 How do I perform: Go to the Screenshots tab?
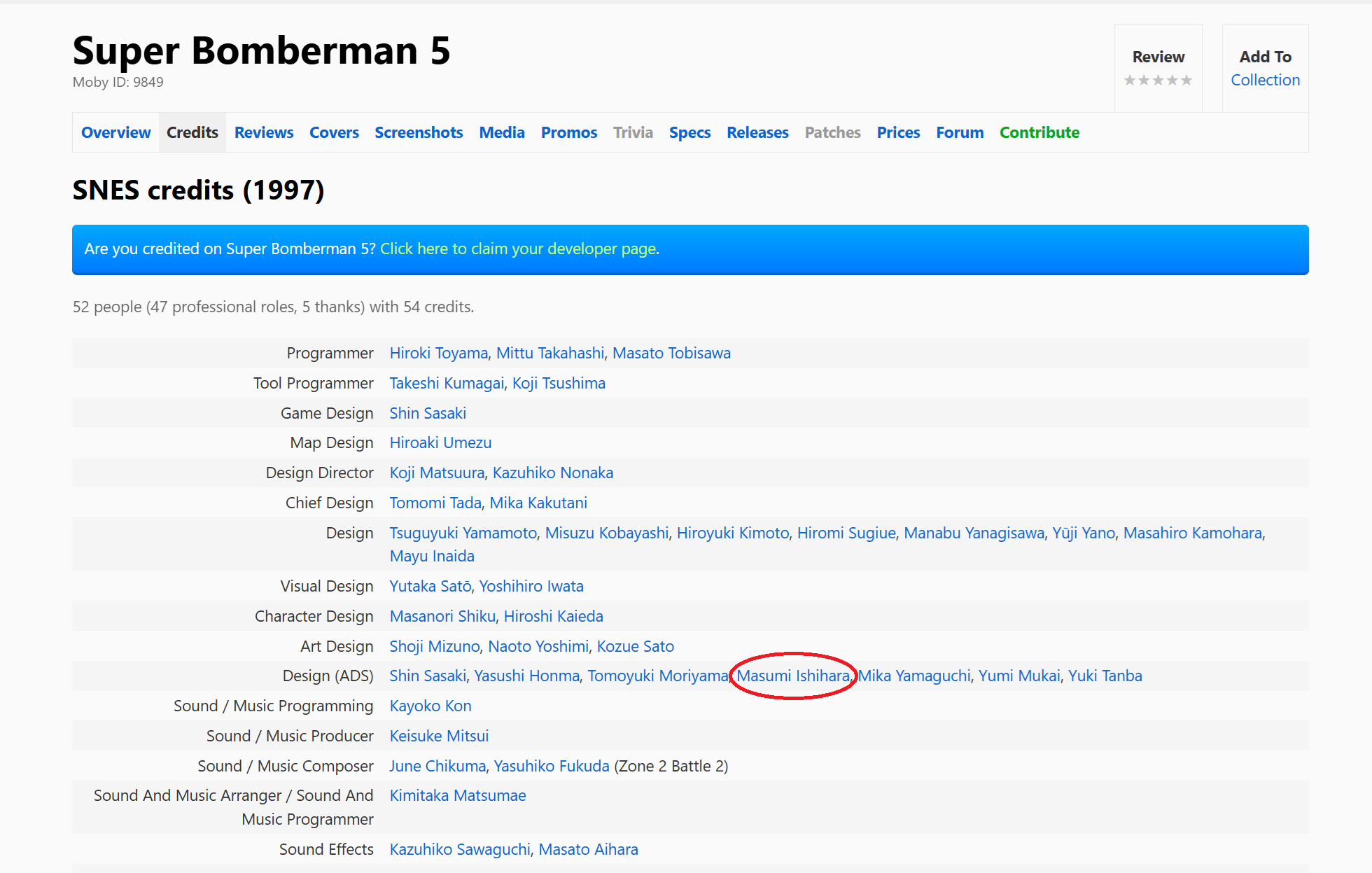(x=419, y=132)
